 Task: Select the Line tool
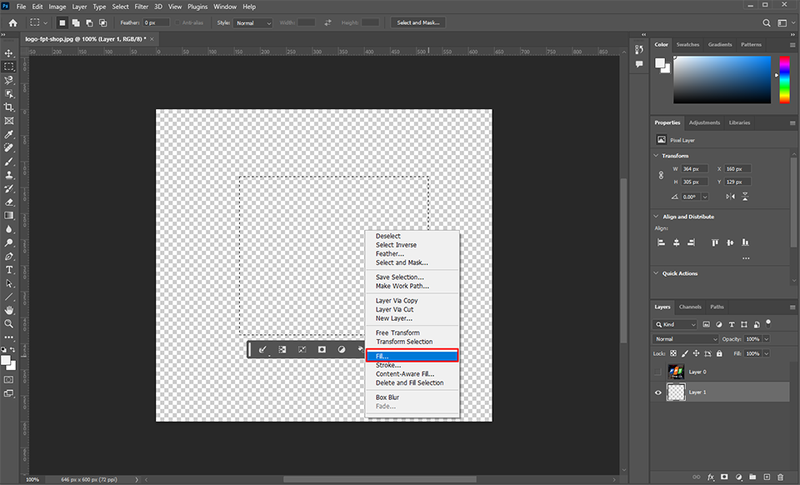click(x=9, y=297)
